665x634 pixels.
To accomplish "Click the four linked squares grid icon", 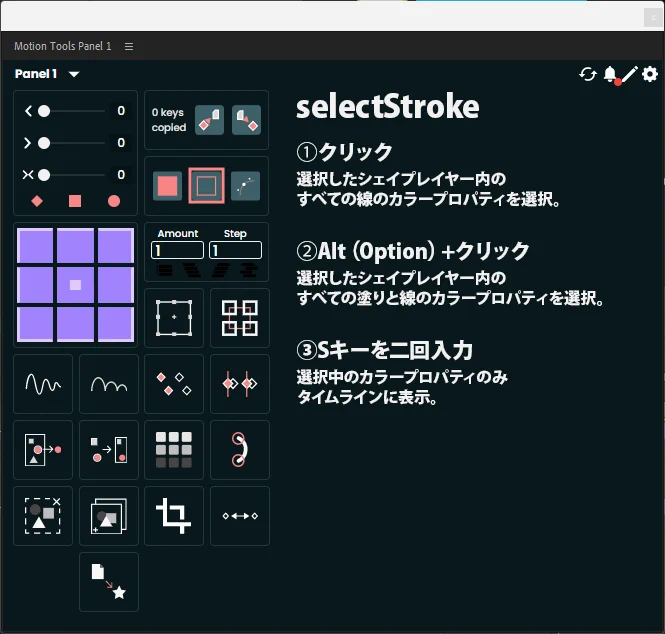I will pyautogui.click(x=240, y=318).
